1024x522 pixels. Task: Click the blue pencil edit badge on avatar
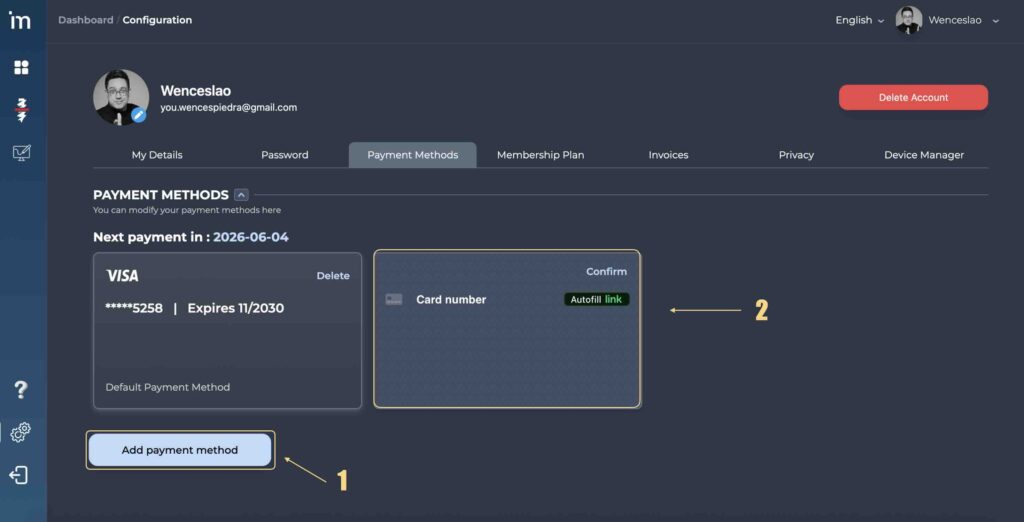(x=139, y=116)
